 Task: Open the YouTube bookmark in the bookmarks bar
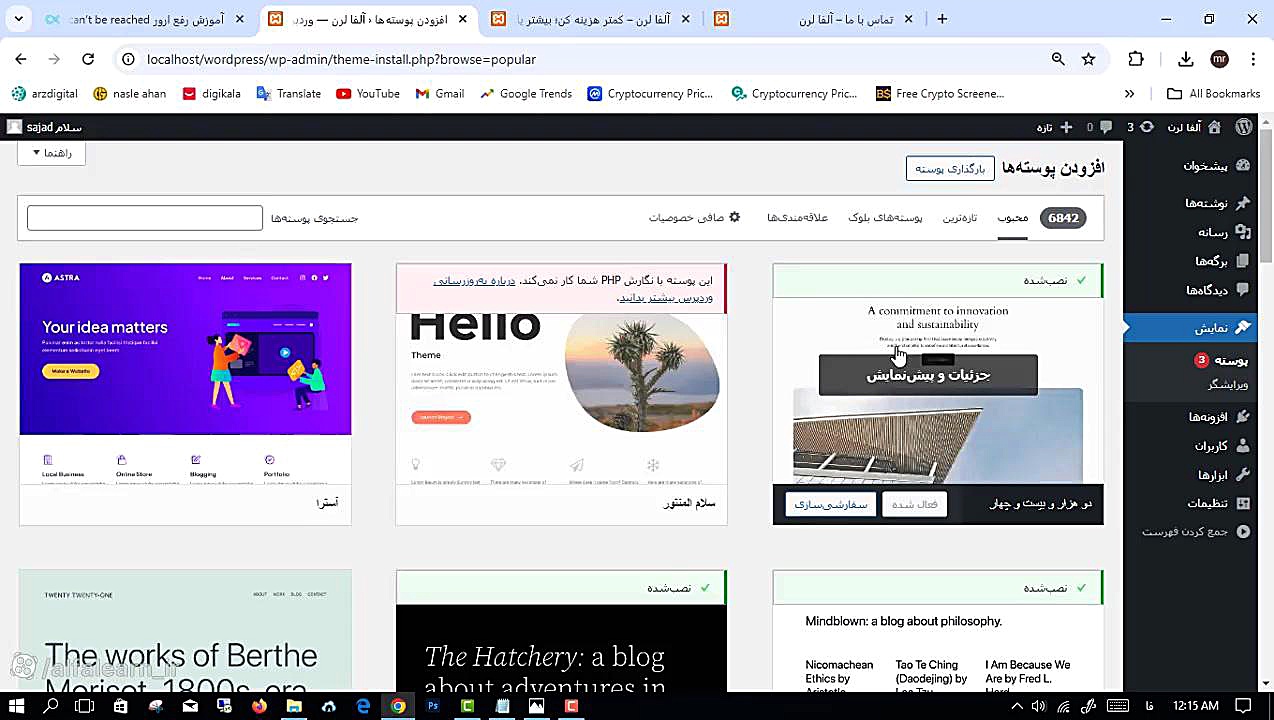click(369, 93)
